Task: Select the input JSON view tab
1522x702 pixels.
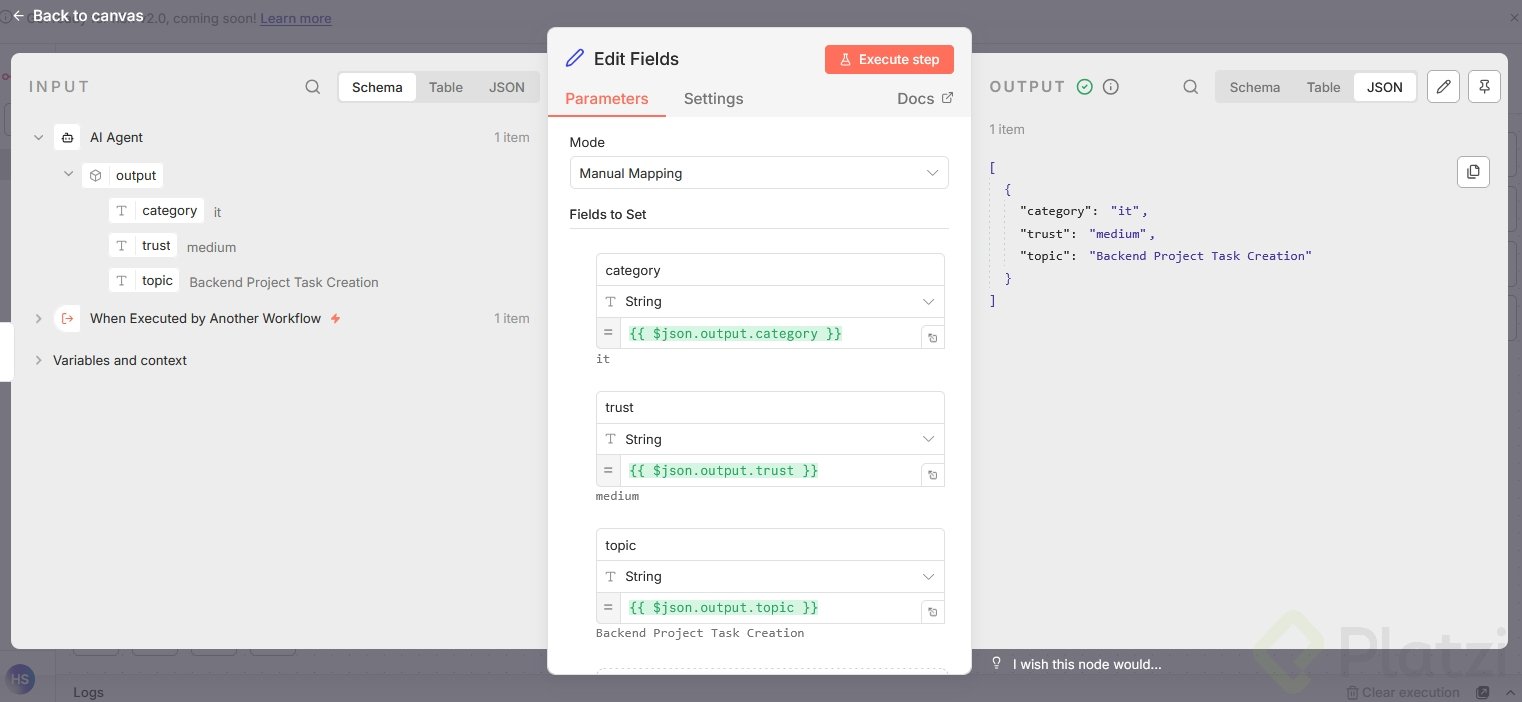Action: 507,87
